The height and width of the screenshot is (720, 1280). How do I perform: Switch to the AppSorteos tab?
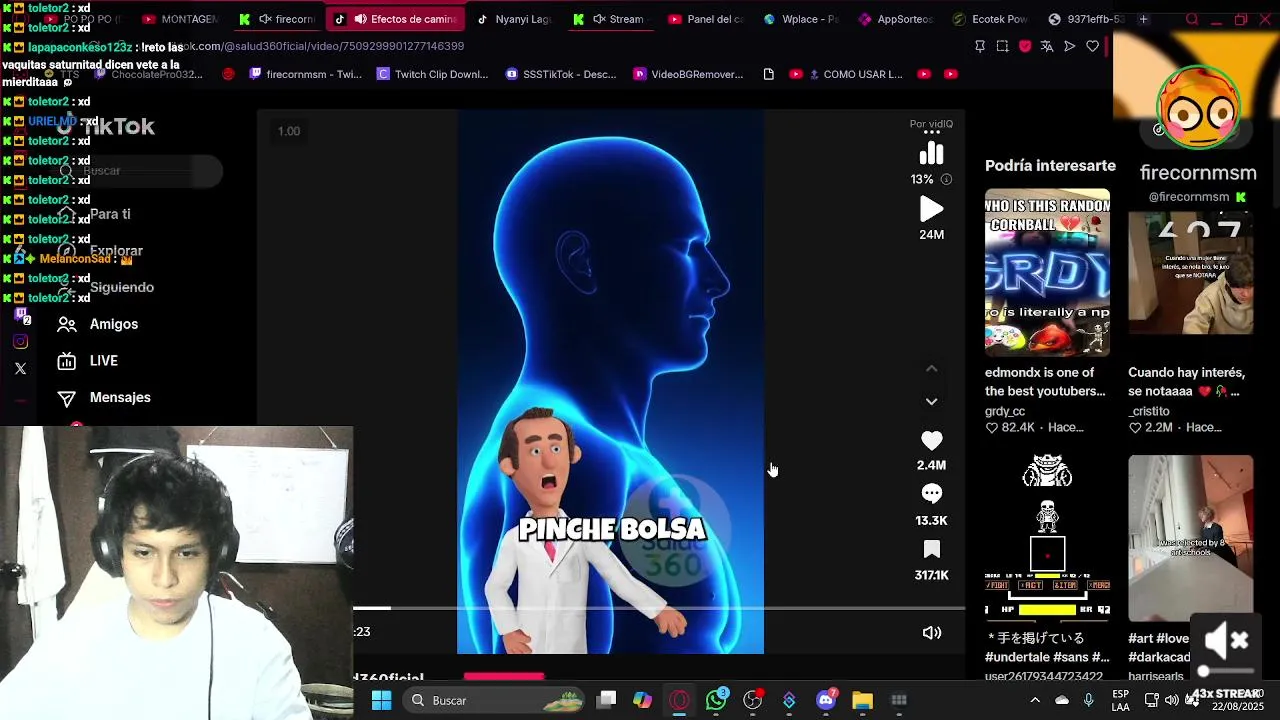coord(896,19)
